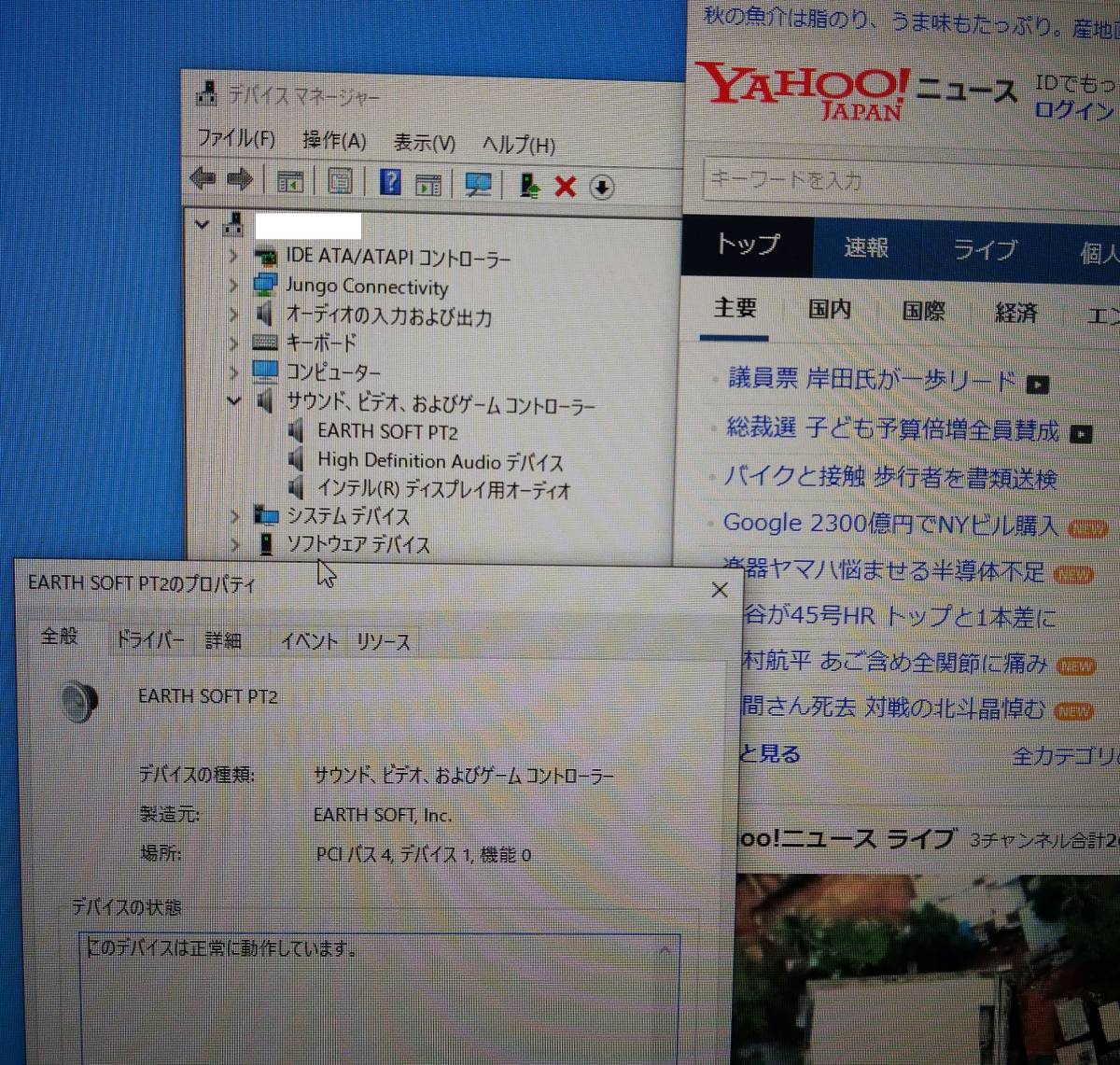This screenshot has height=1065, width=1120.
Task: Select the 主要 news category tab
Action: [735, 308]
